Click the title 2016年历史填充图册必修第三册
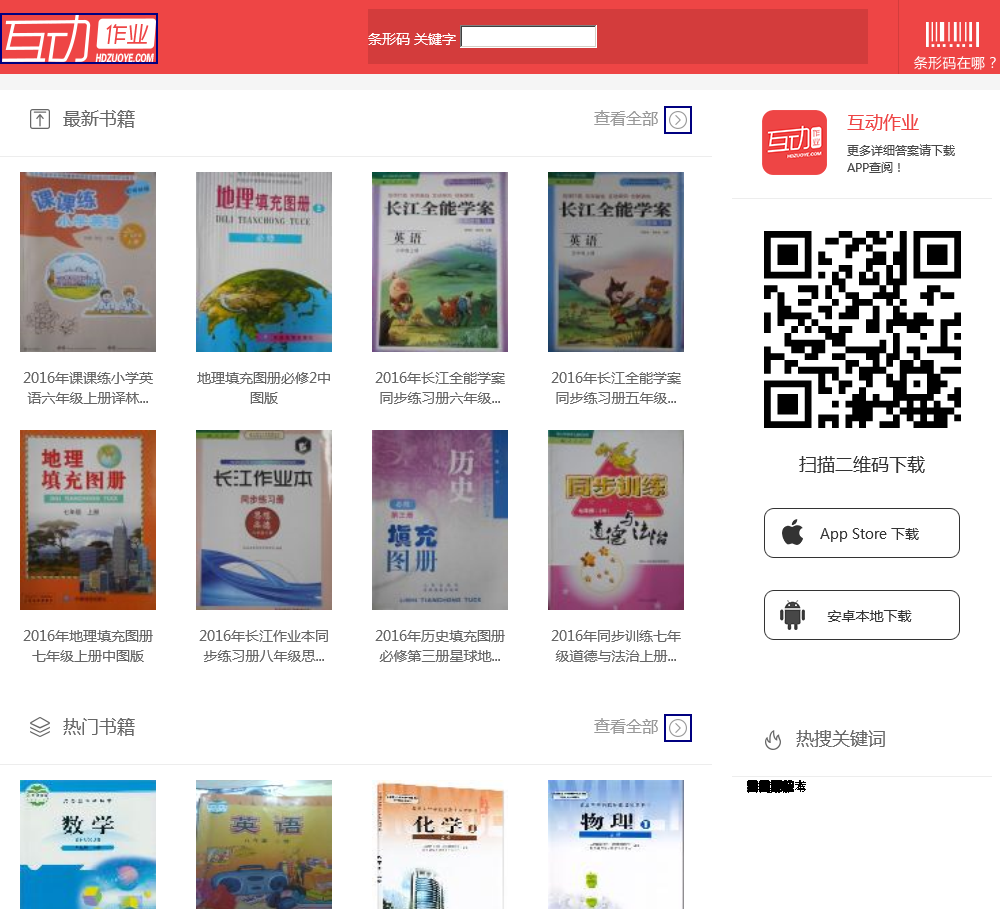This screenshot has height=909, width=1000. 440,646
